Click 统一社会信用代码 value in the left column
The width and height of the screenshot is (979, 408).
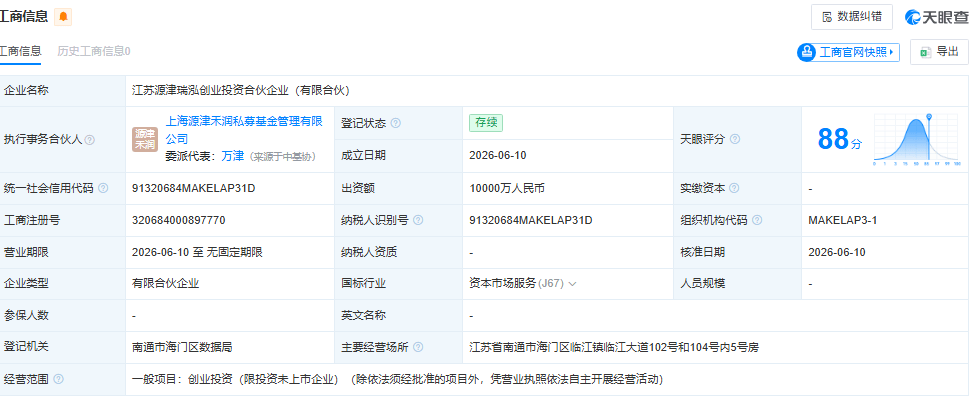[194, 188]
